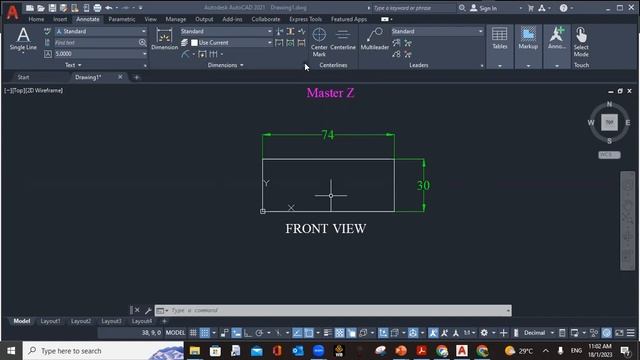Toggle Dynamic Input in status bar
The width and height of the screenshot is (640, 360).
click(x=237, y=333)
